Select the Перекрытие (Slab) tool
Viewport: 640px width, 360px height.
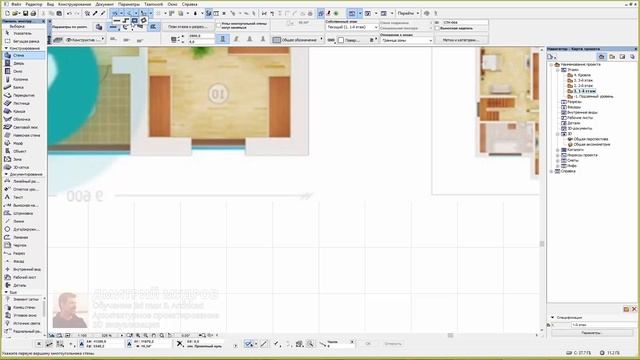pyautogui.click(x=23, y=95)
